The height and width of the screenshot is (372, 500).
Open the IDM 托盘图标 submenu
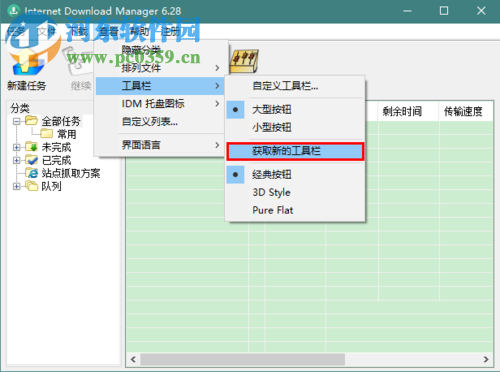pyautogui.click(x=160, y=104)
